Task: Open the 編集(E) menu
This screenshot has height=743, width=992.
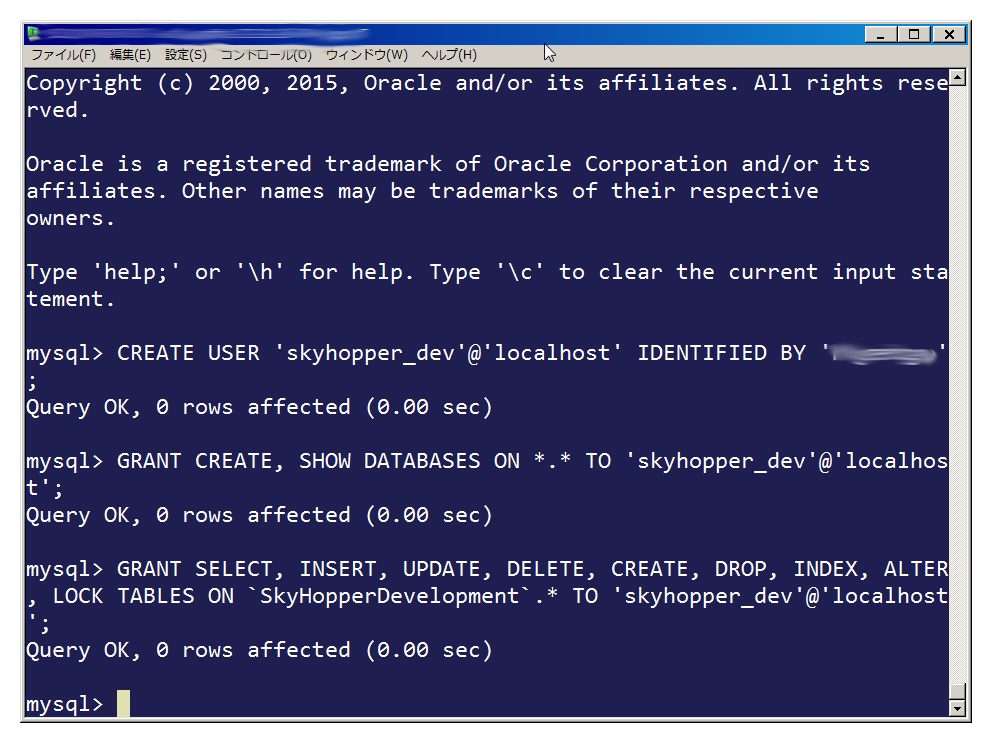Action: coord(130,55)
